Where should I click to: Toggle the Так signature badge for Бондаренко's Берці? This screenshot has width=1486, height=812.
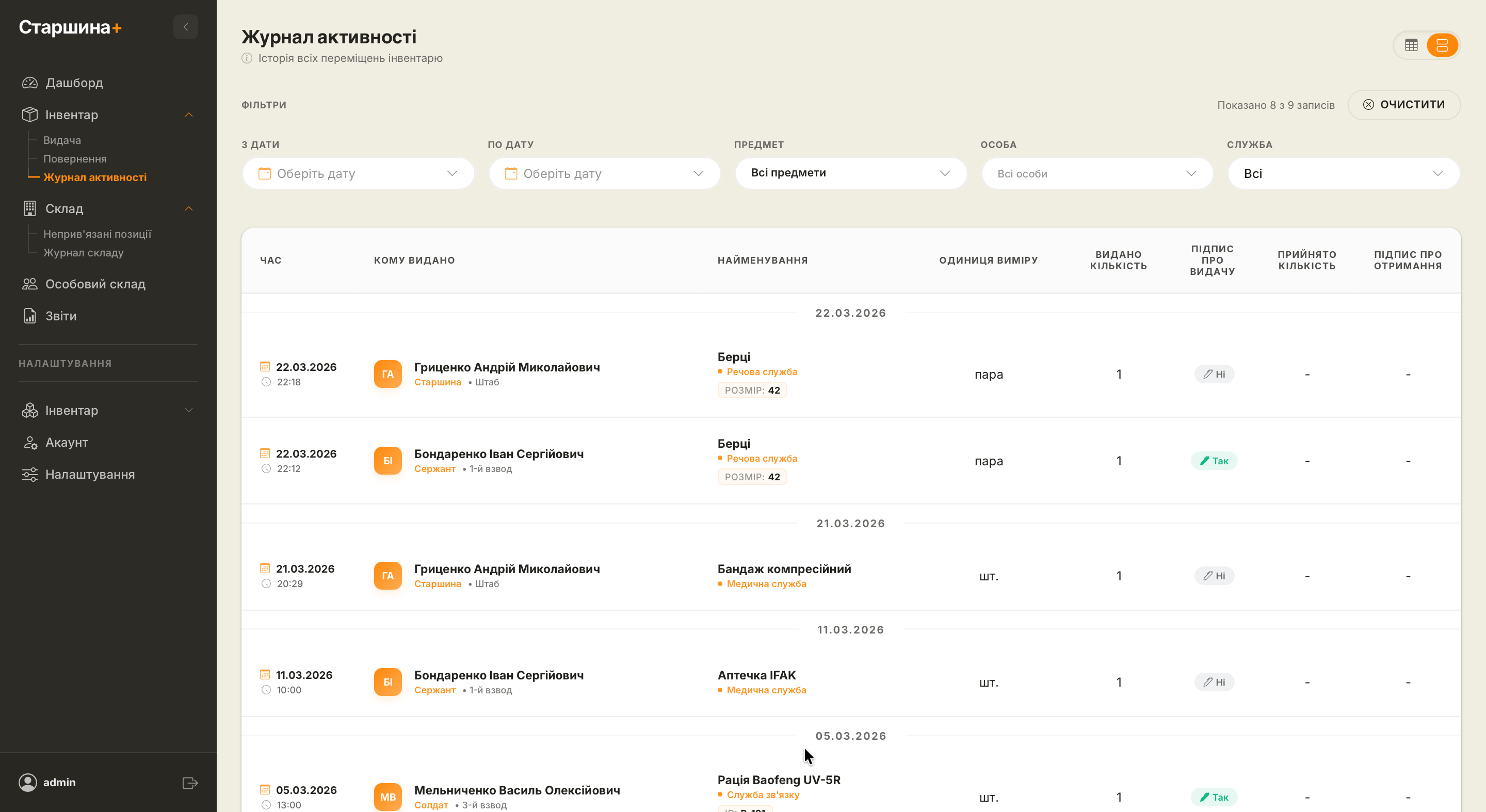click(1214, 461)
